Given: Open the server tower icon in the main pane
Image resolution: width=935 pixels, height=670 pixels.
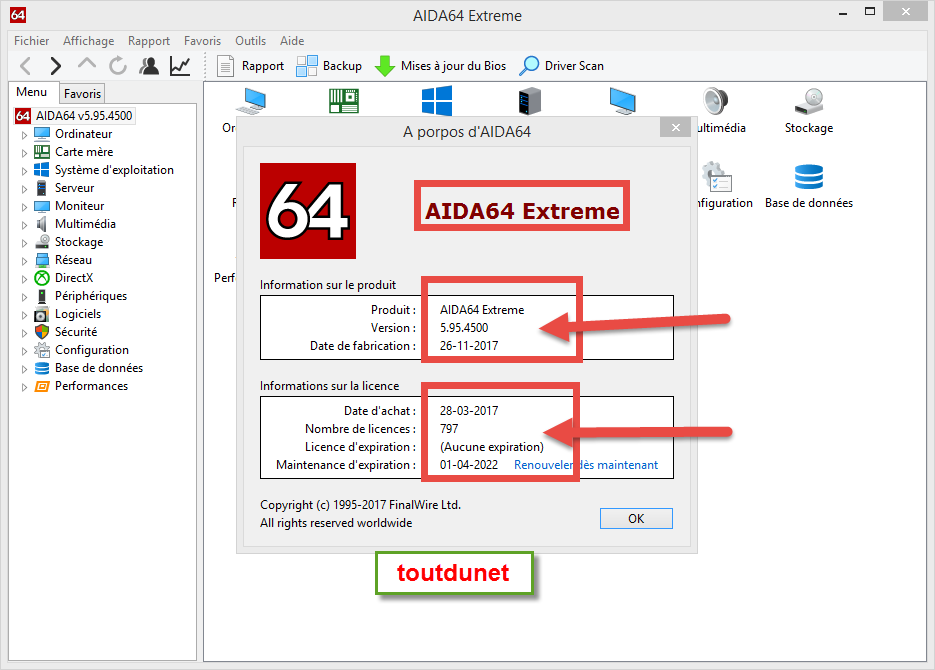Looking at the screenshot, I should click(530, 101).
